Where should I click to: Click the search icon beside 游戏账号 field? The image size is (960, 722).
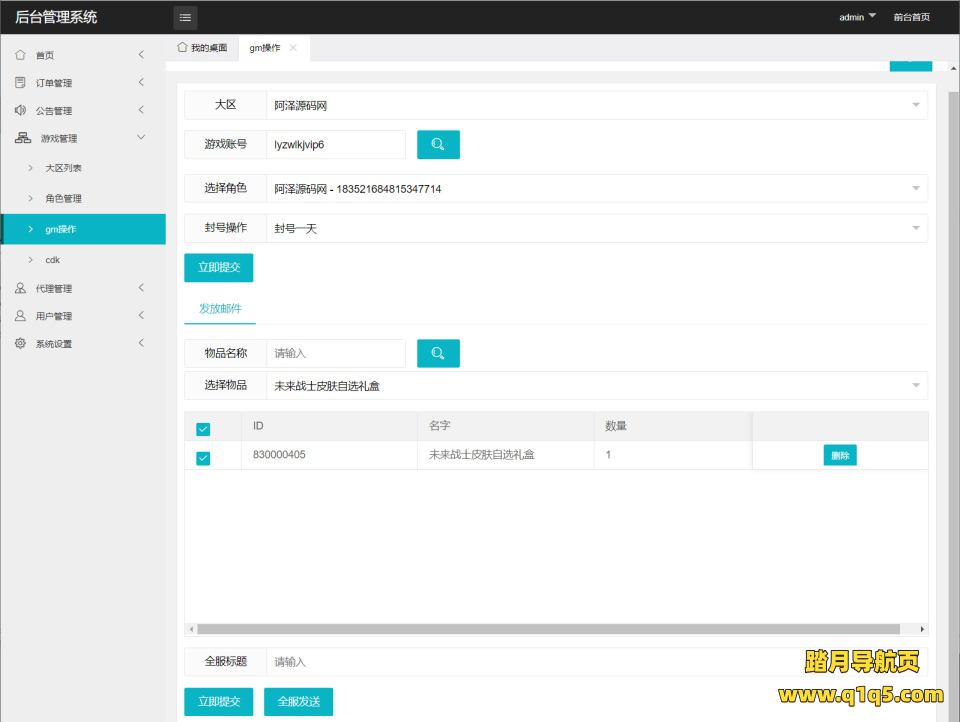(438, 144)
